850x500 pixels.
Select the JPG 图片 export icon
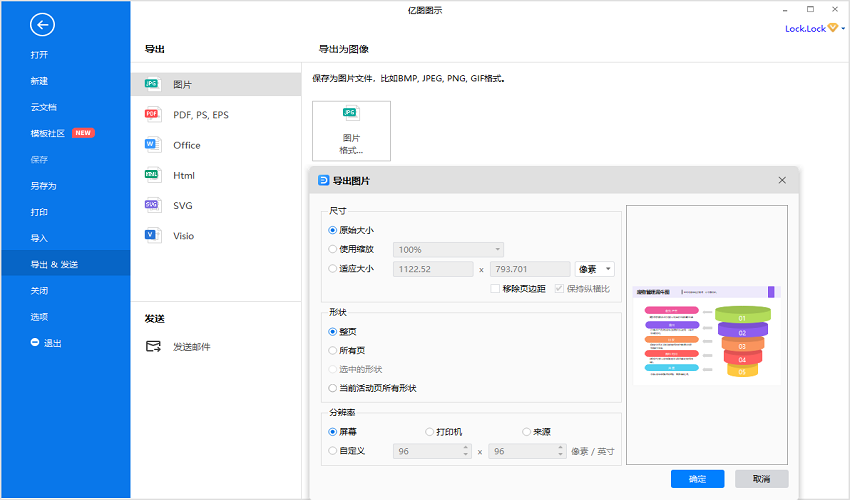[152, 84]
